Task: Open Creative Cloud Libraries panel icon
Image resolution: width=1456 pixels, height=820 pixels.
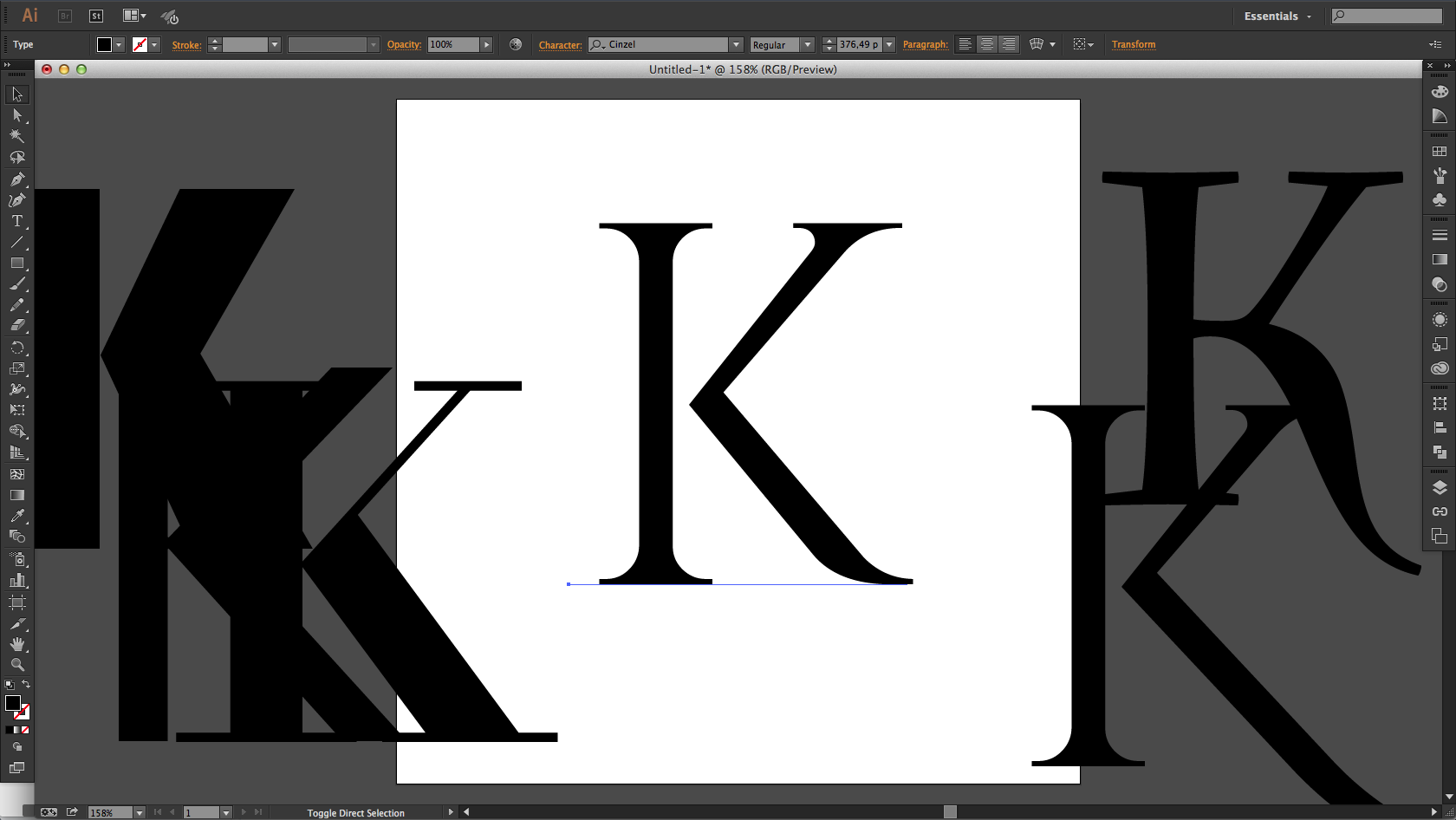Action: coord(1440,368)
